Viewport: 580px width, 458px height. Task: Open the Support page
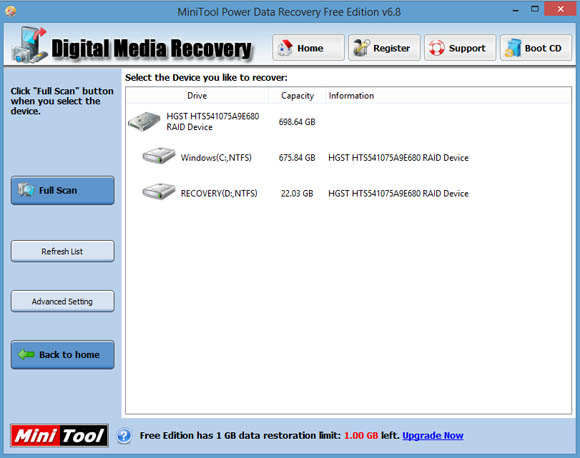point(460,48)
